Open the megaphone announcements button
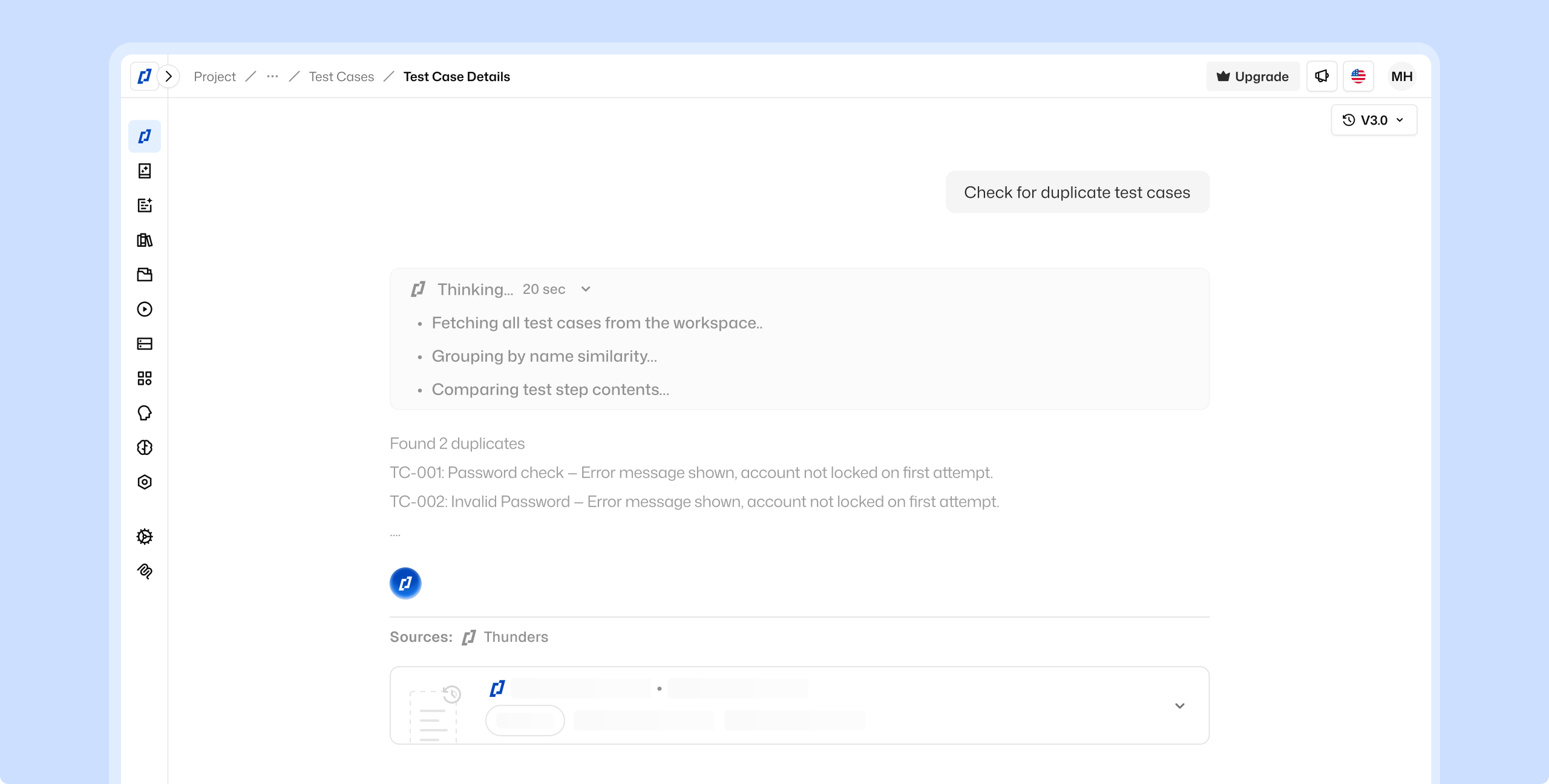This screenshot has width=1549, height=784. (x=1321, y=76)
